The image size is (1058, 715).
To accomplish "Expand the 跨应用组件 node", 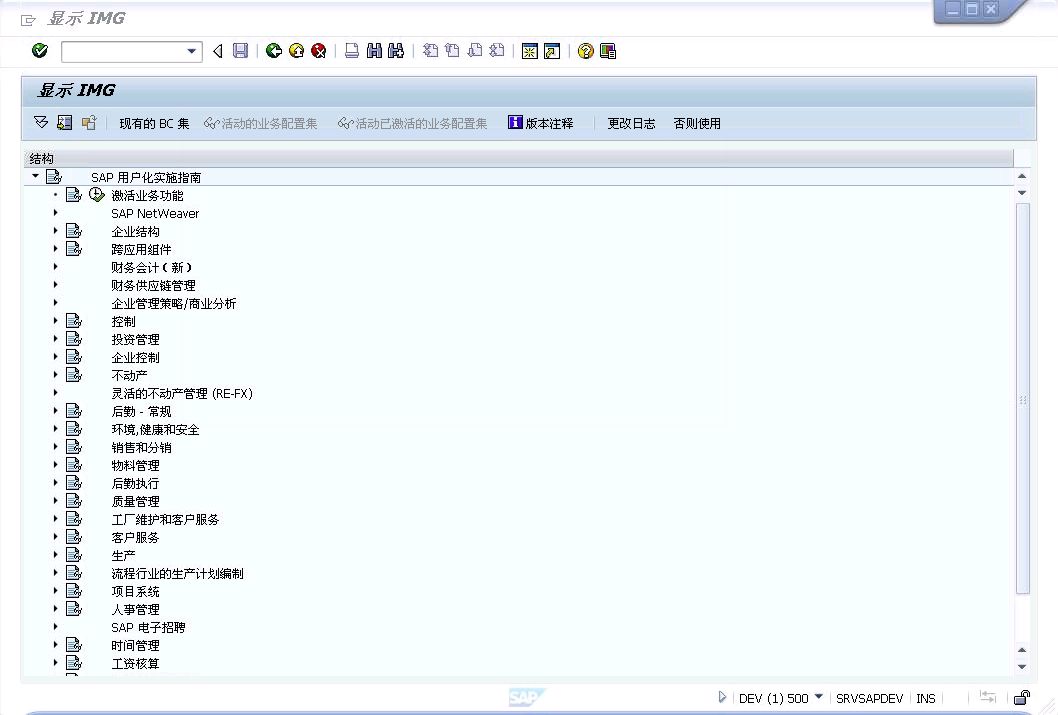I will [55, 249].
